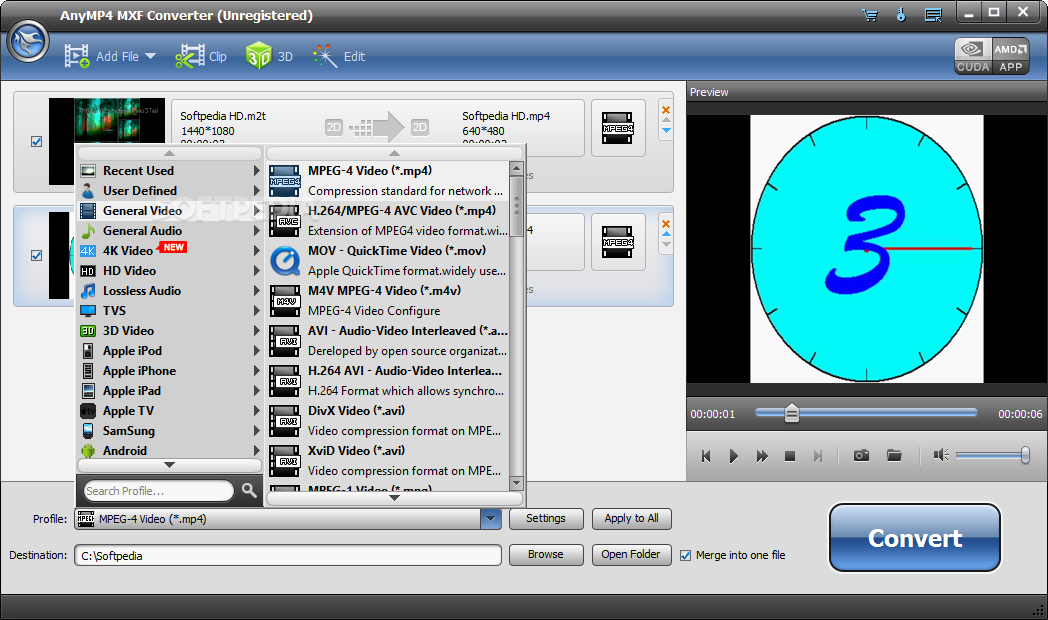Click the register key icon
The image size is (1048, 620).
(901, 14)
